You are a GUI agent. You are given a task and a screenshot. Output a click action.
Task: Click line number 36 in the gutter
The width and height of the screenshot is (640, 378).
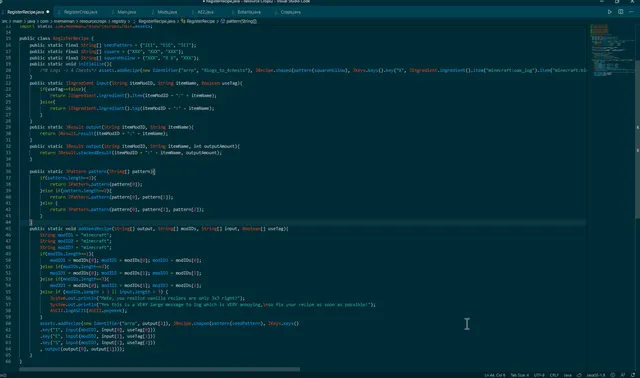point(8,171)
